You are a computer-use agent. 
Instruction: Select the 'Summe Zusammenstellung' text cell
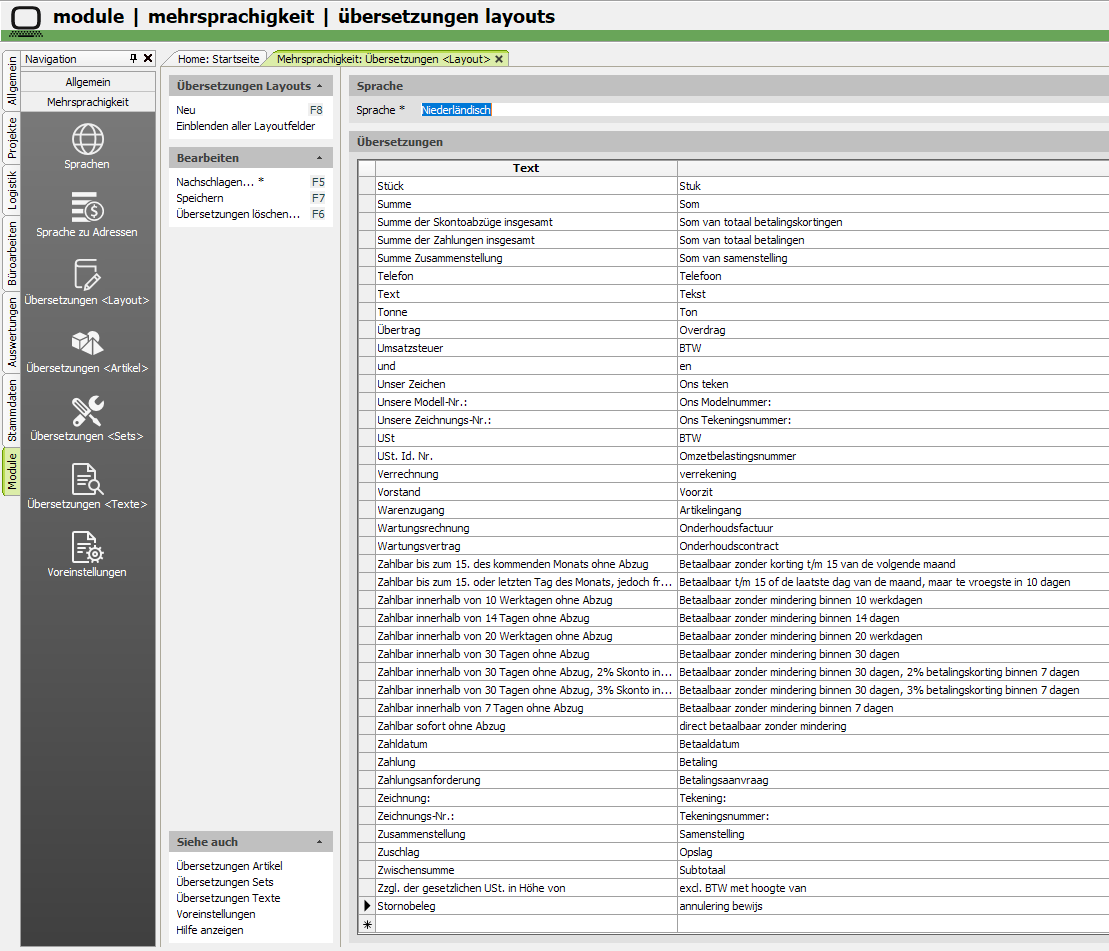coord(526,258)
